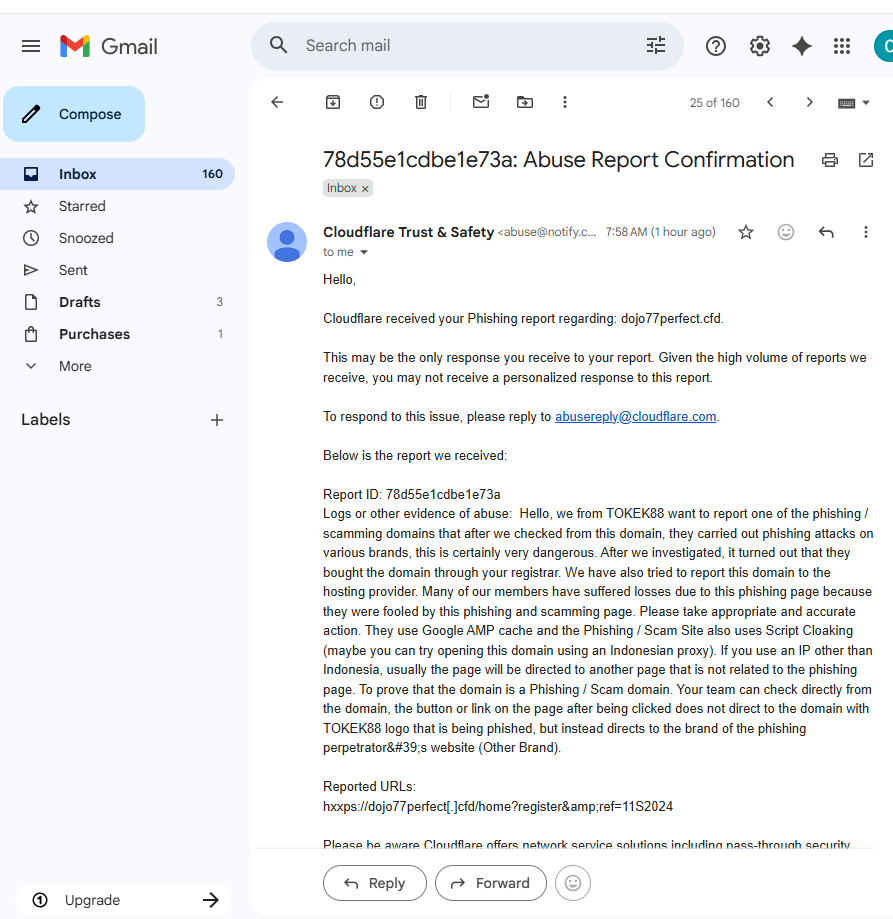Create a new label plus icon
The width and height of the screenshot is (893, 919).
tap(217, 420)
